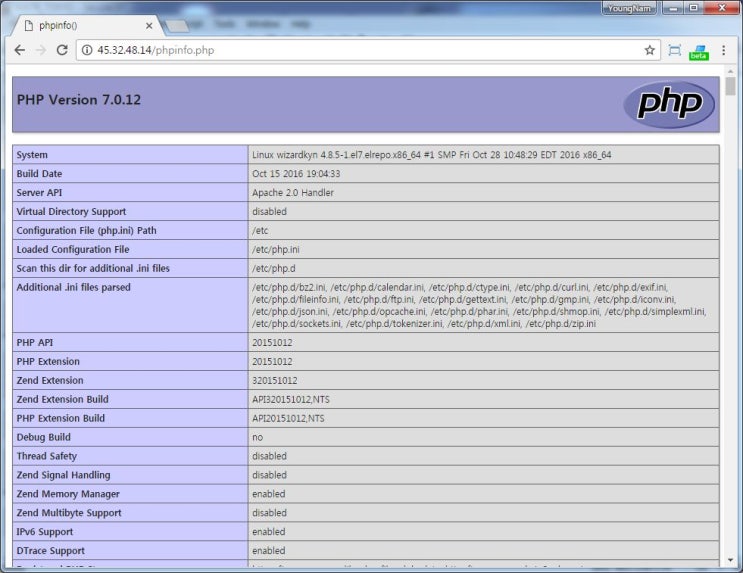Click the YoungNam profile button

point(629,8)
